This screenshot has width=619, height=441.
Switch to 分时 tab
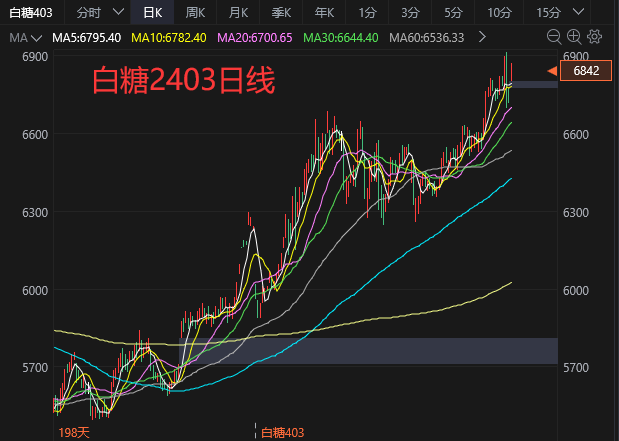coord(88,13)
